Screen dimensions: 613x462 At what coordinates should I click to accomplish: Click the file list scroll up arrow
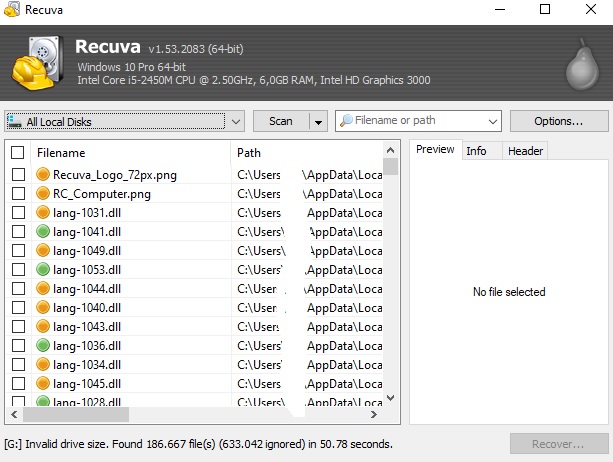pyautogui.click(x=390, y=150)
